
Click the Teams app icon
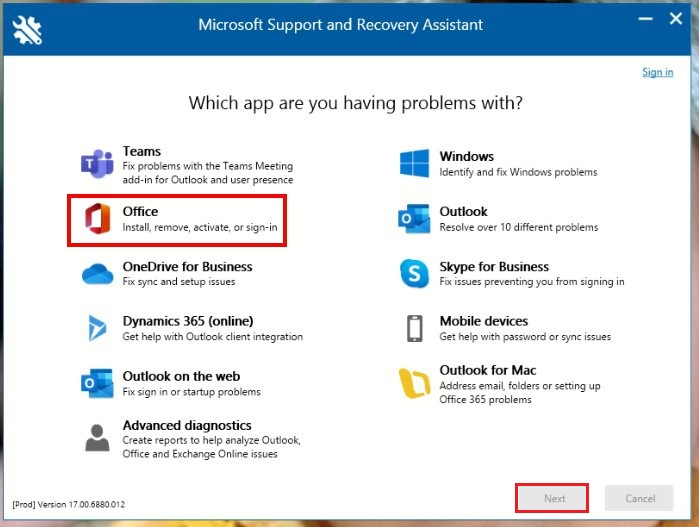97,165
